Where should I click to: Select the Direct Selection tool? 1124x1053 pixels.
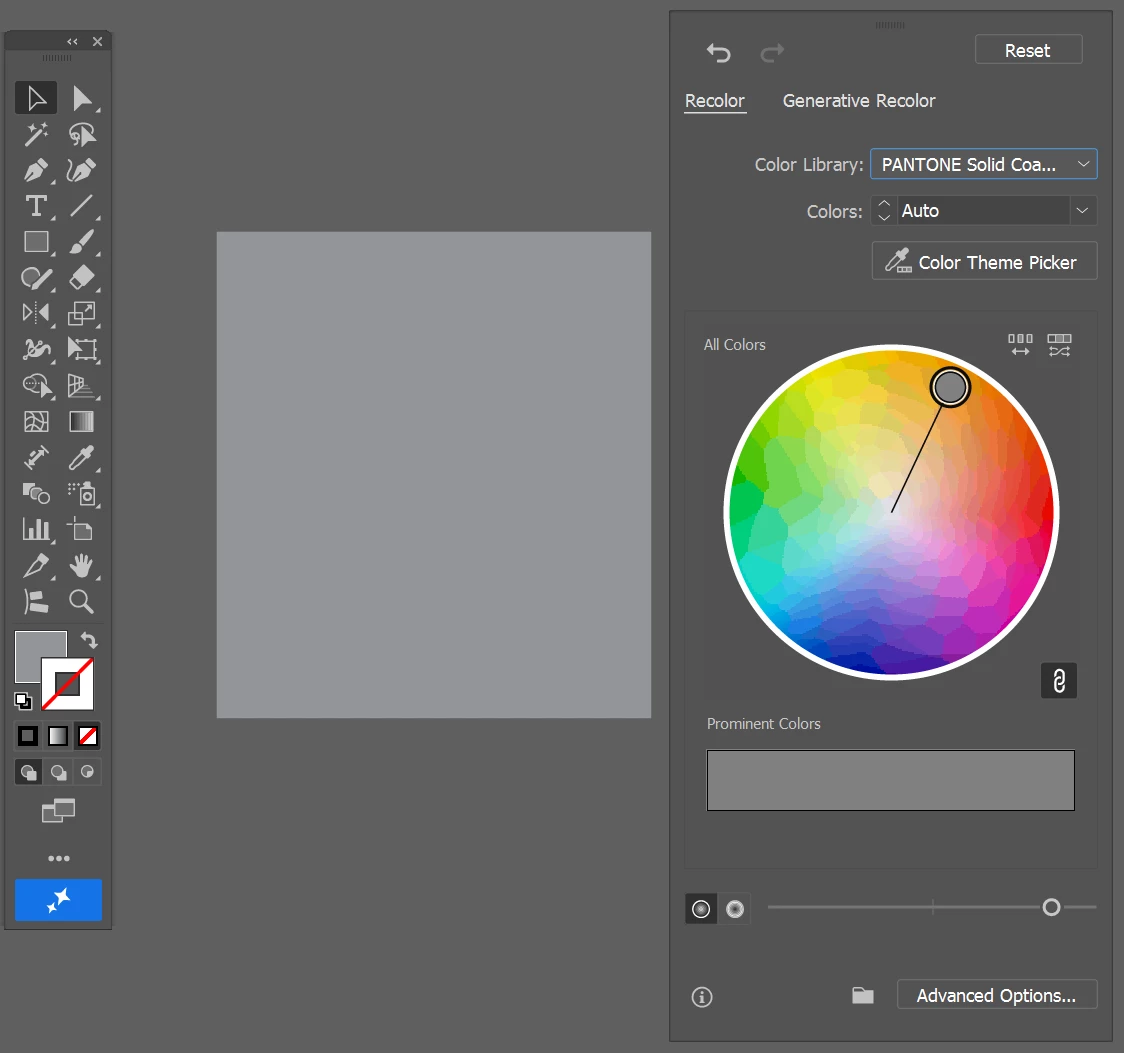coord(82,98)
